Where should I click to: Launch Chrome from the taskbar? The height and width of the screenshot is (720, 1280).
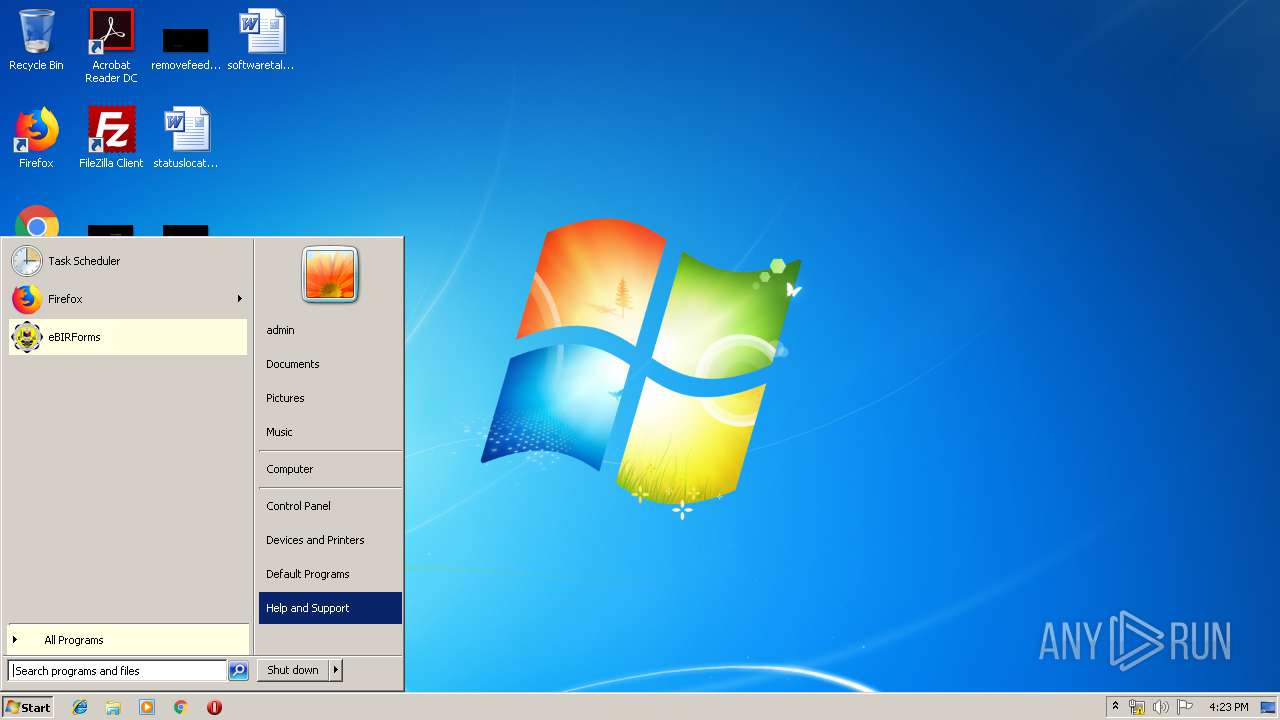[181, 707]
